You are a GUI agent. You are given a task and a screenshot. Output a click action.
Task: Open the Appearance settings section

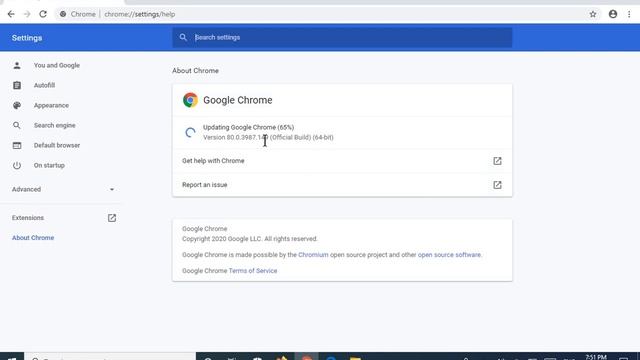click(51, 105)
